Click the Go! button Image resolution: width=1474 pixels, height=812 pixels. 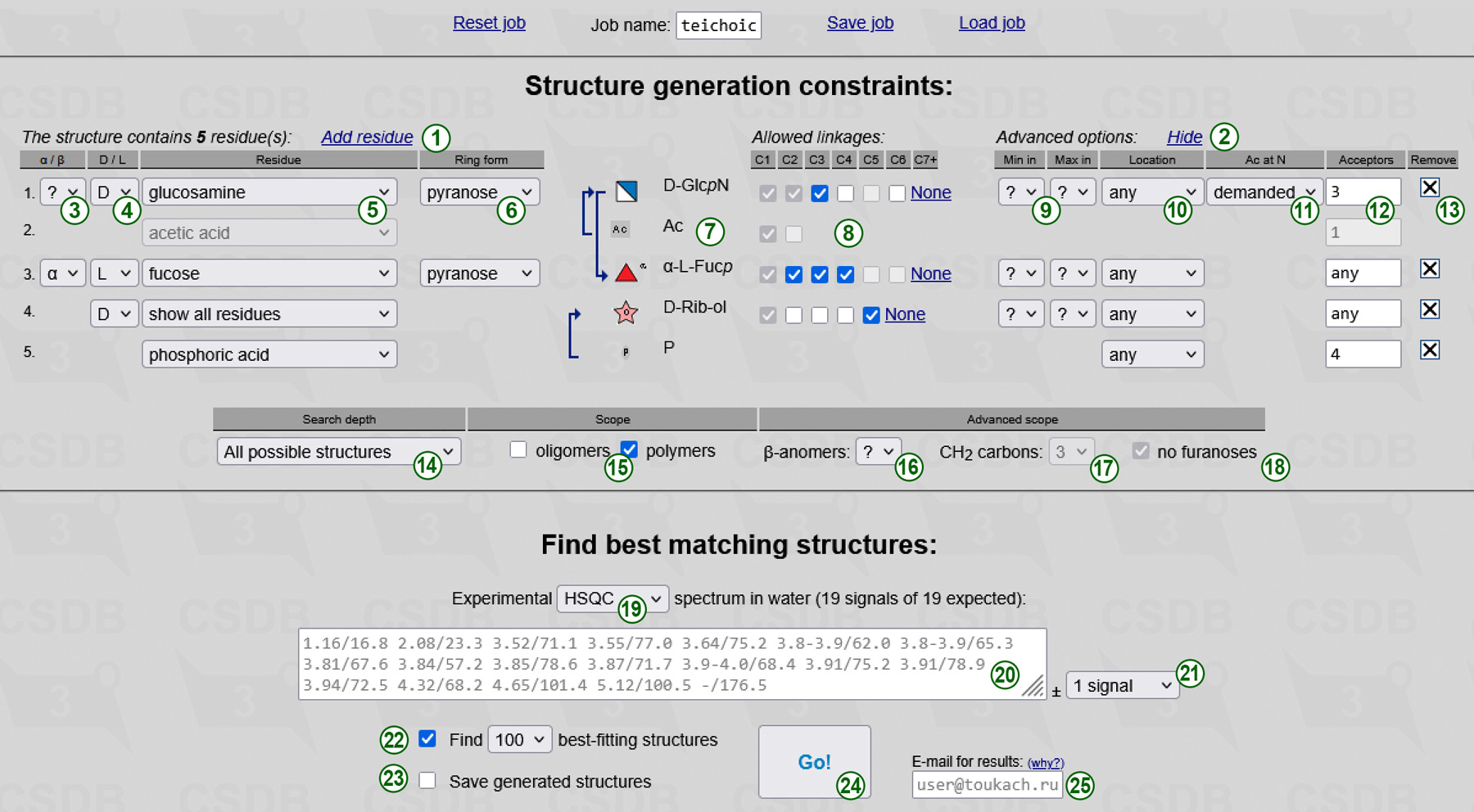pos(814,762)
